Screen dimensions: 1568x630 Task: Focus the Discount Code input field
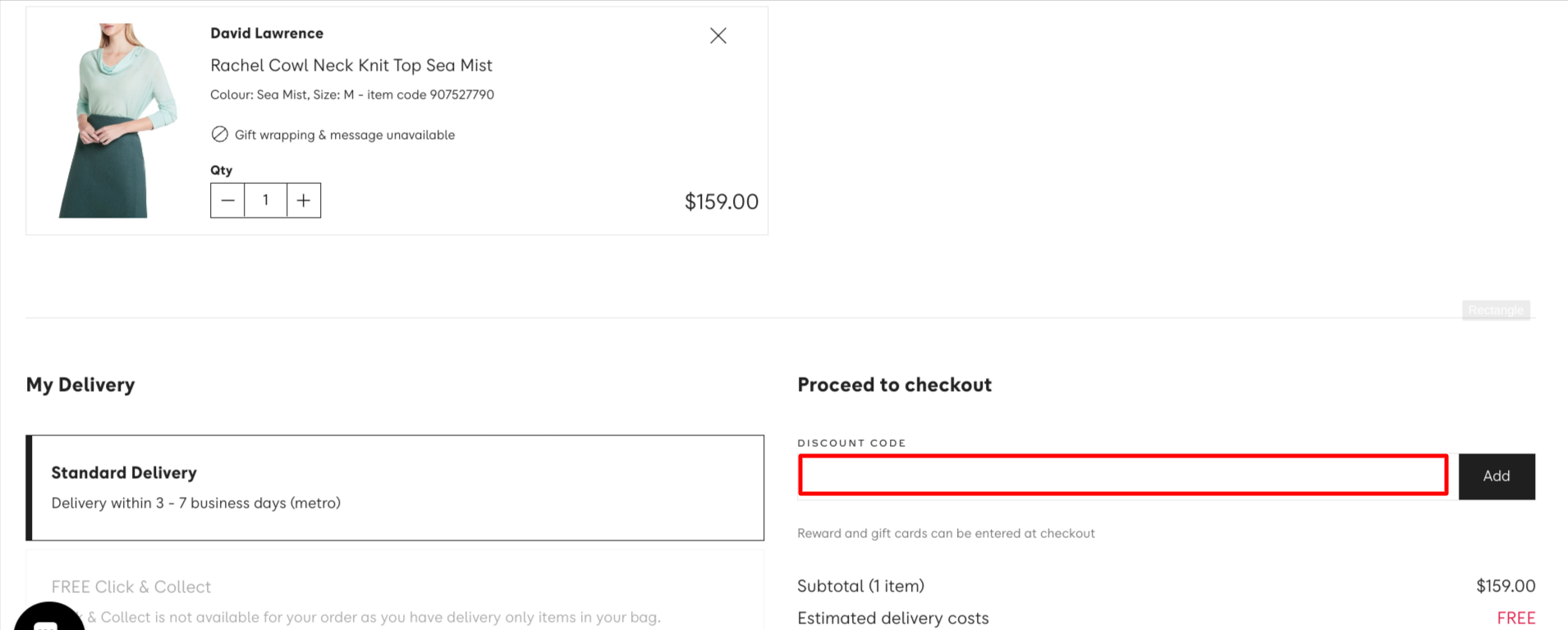pos(1123,475)
